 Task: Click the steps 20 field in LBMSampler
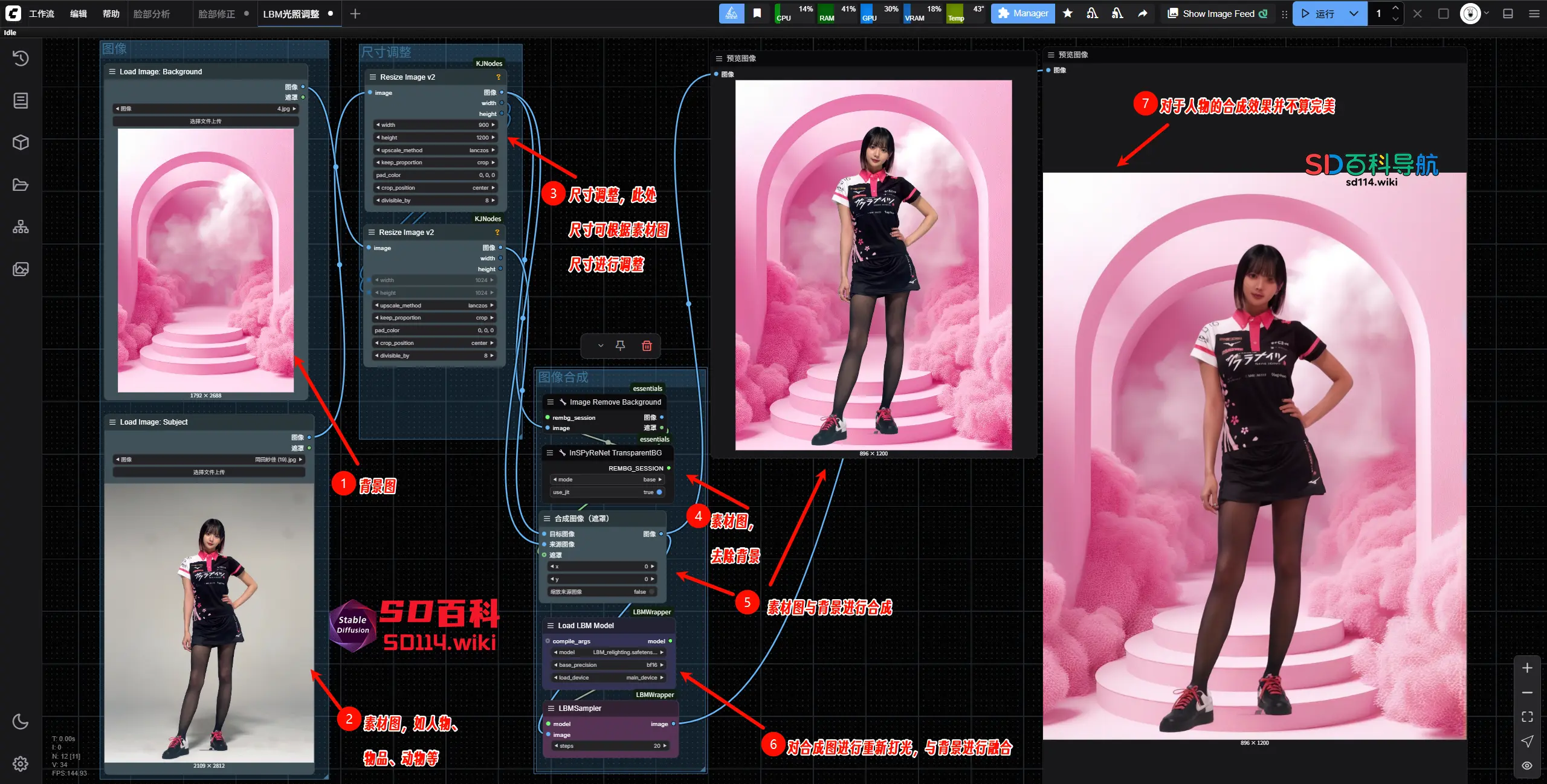(610, 746)
